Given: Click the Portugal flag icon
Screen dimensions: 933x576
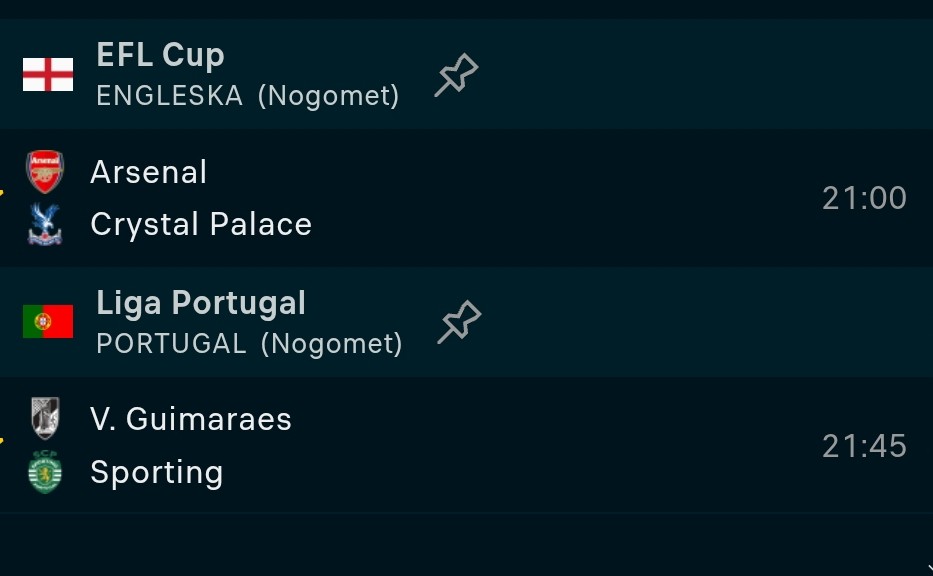Looking at the screenshot, I should (48, 322).
